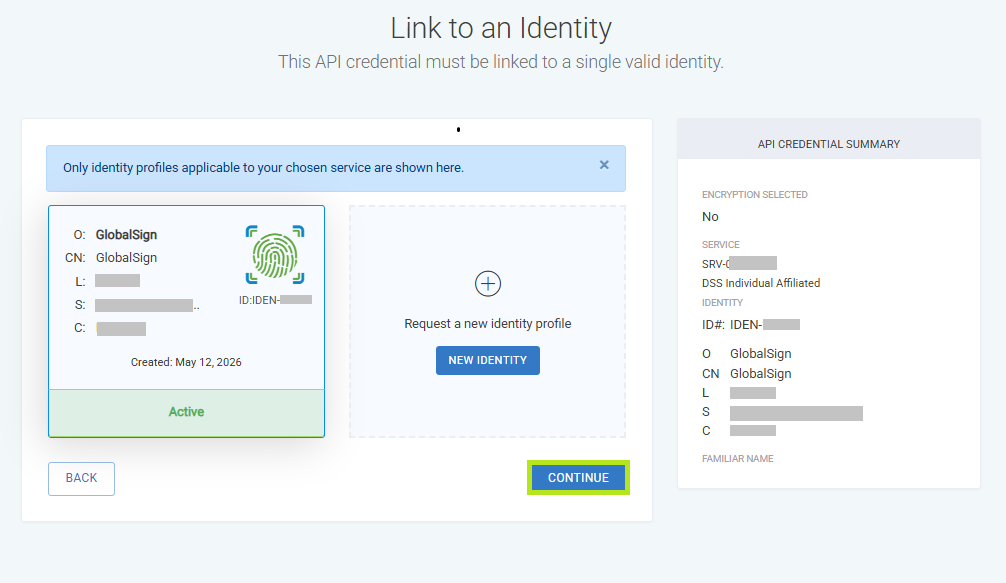This screenshot has height=583, width=1006.
Task: Click the 'No' encryption value
Action: [x=710, y=217]
